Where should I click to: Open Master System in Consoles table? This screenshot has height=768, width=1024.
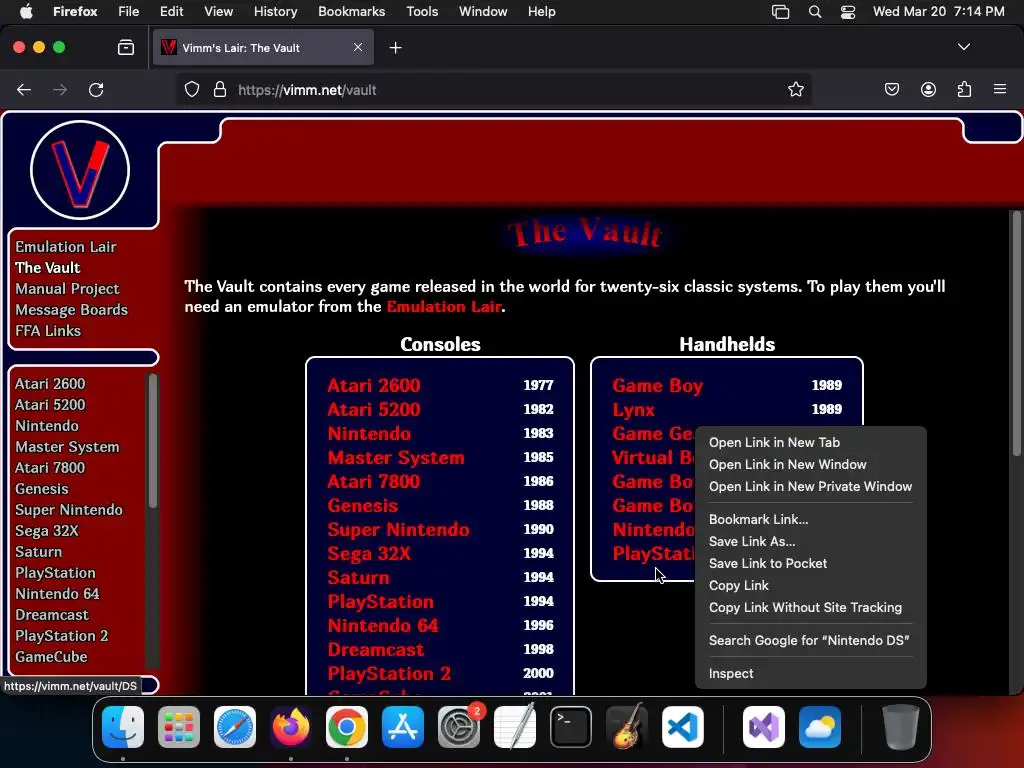click(396, 457)
